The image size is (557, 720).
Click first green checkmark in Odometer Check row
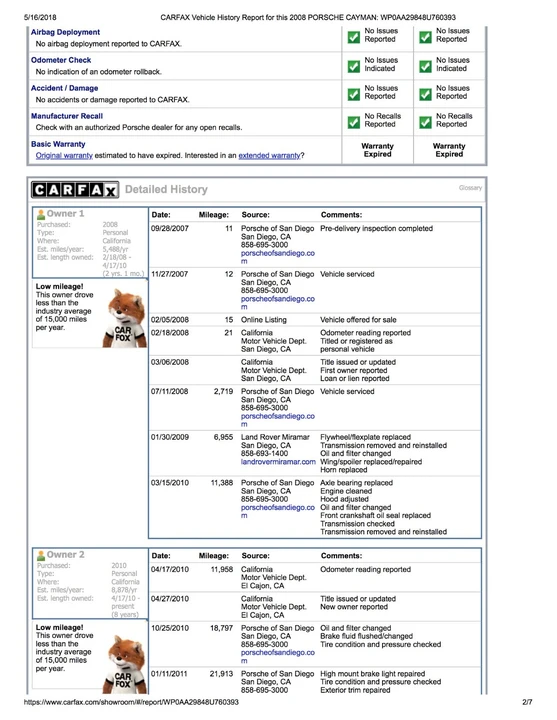click(354, 67)
